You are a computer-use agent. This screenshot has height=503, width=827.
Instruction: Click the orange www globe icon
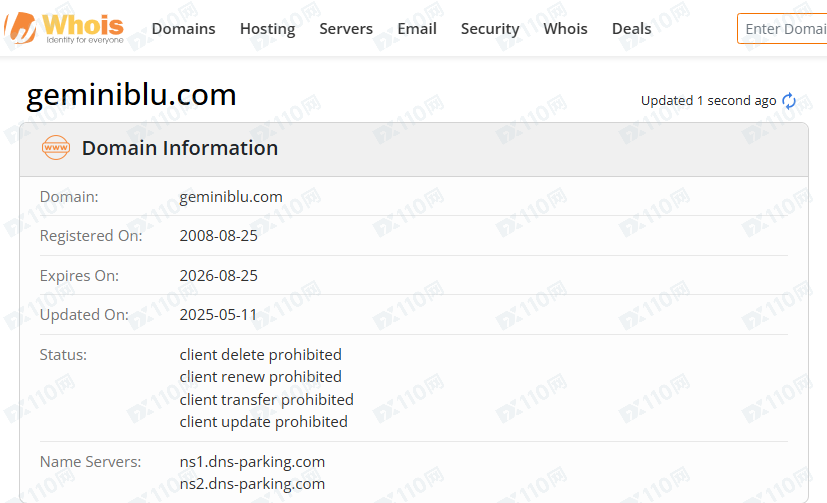pos(55,148)
